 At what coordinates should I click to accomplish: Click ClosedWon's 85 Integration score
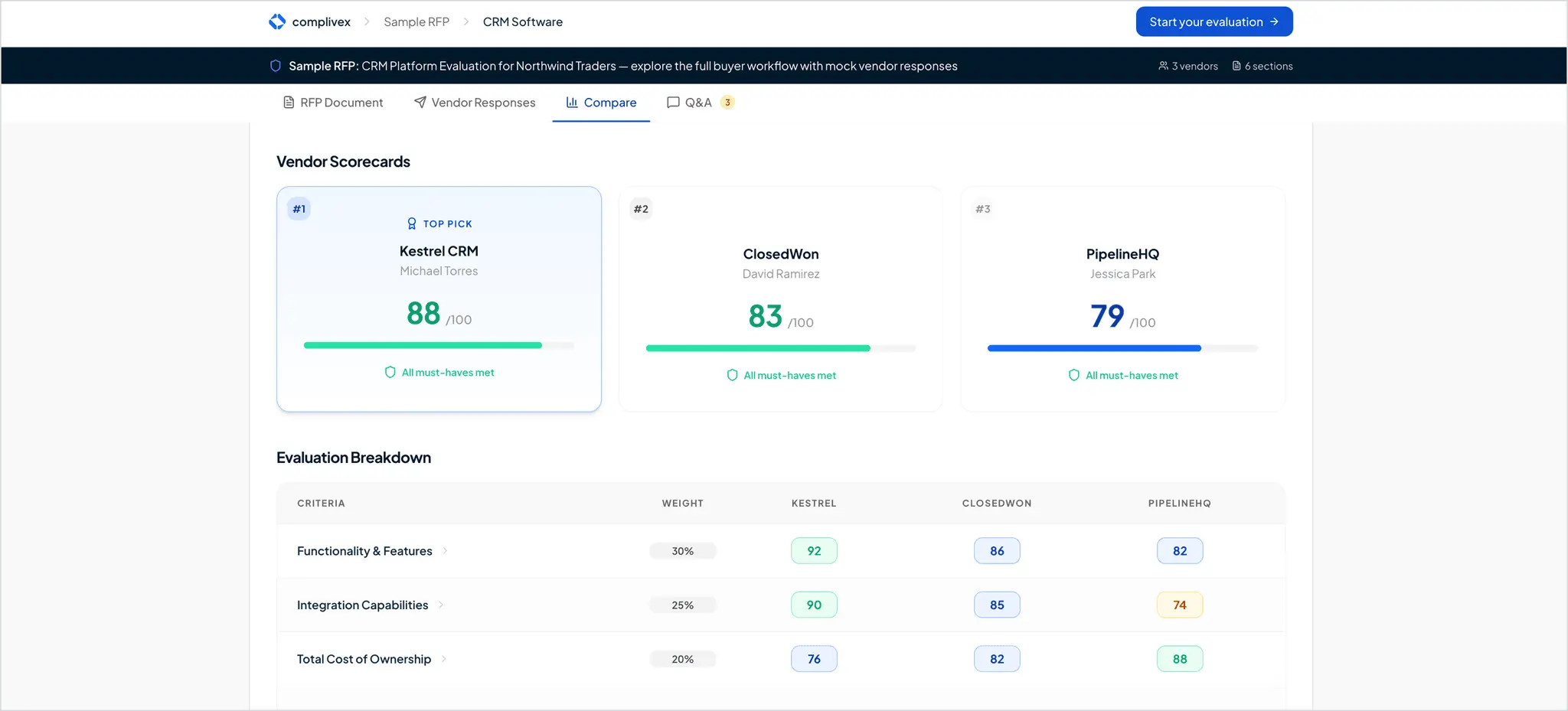[x=997, y=605]
